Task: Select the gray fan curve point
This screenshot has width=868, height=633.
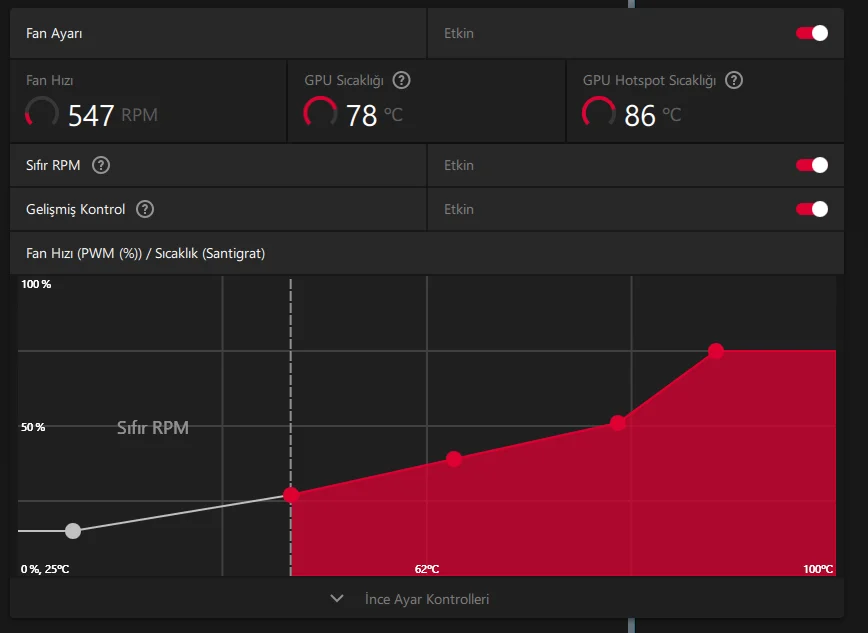Action: [73, 531]
